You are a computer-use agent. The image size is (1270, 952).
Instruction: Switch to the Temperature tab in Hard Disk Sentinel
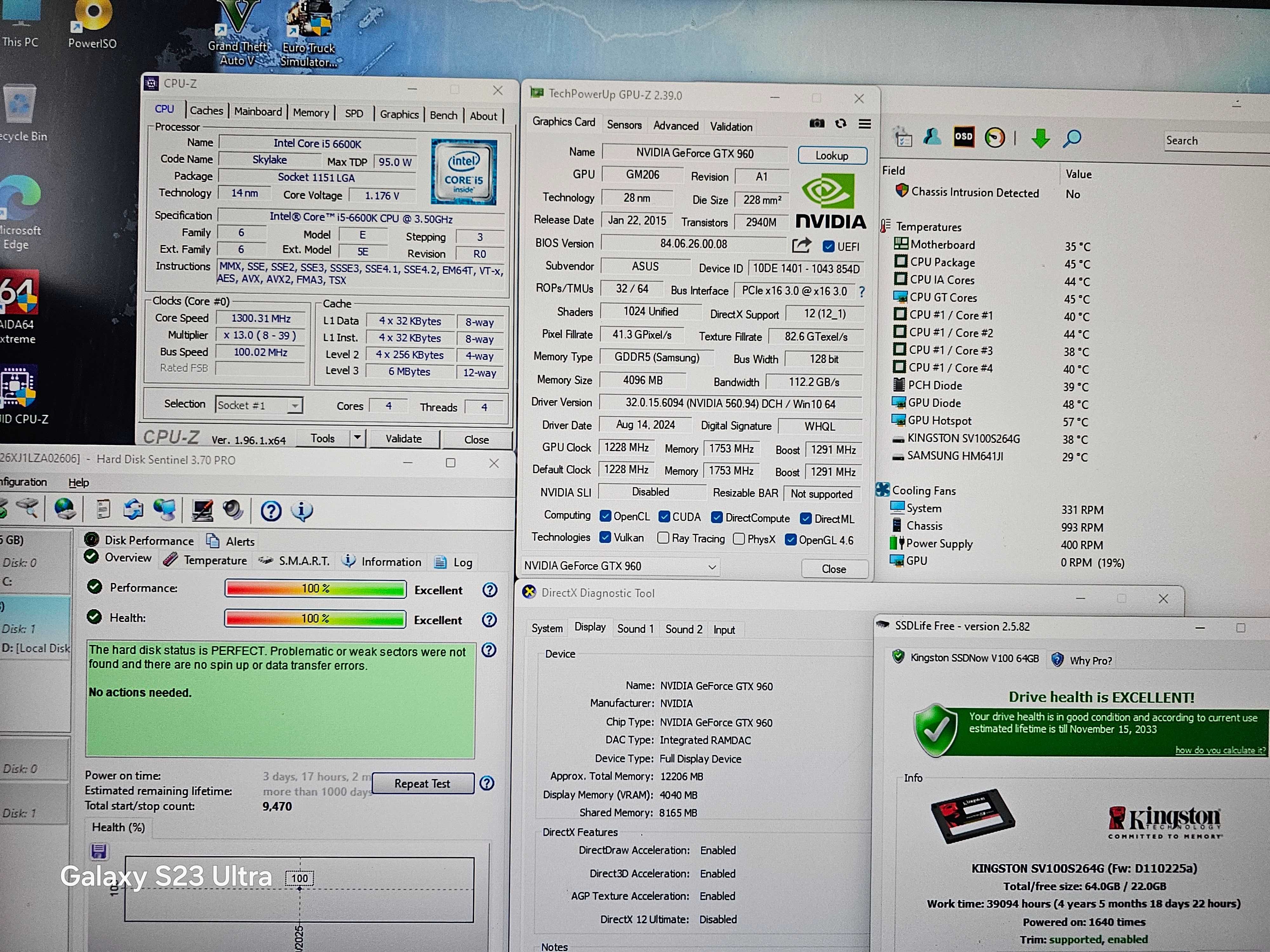click(205, 560)
